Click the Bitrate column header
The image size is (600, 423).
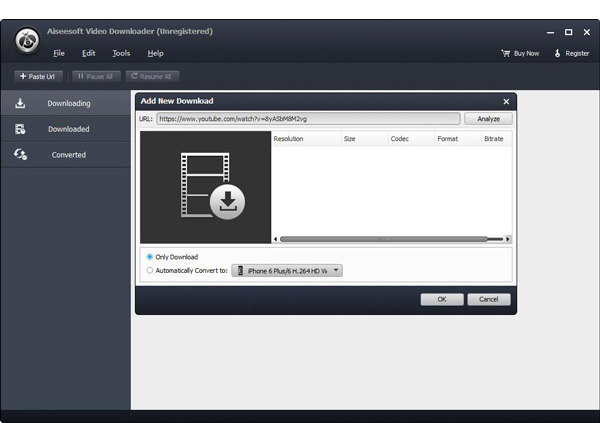pyautogui.click(x=496, y=139)
